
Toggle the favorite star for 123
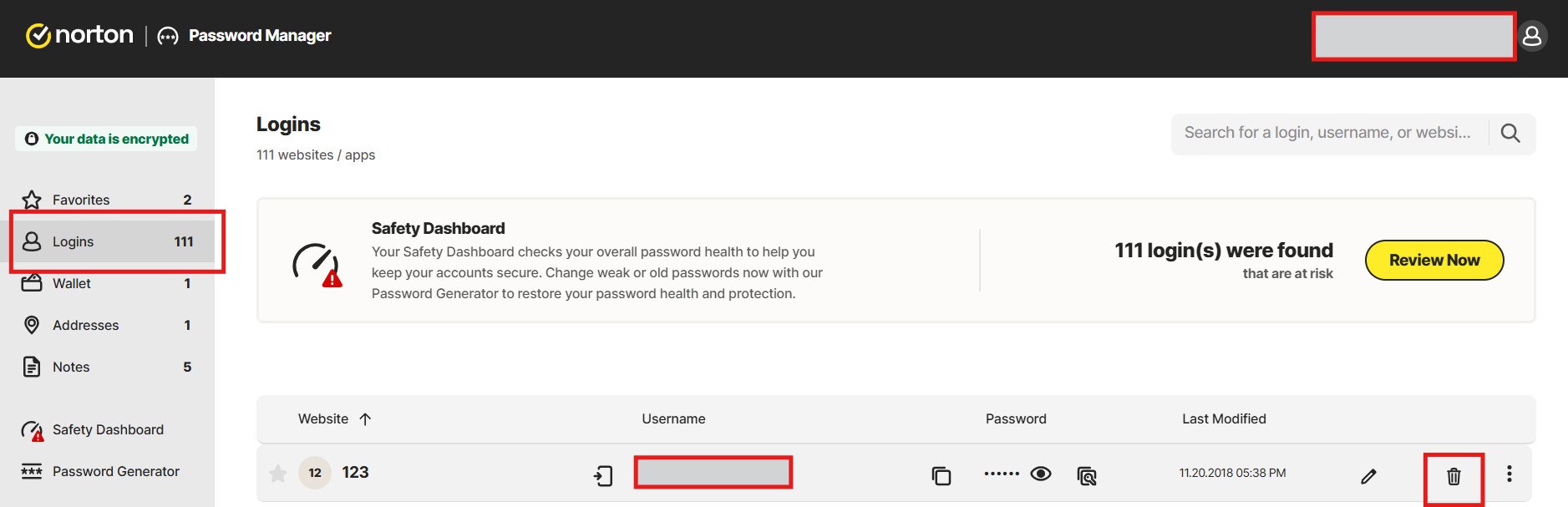tap(278, 474)
